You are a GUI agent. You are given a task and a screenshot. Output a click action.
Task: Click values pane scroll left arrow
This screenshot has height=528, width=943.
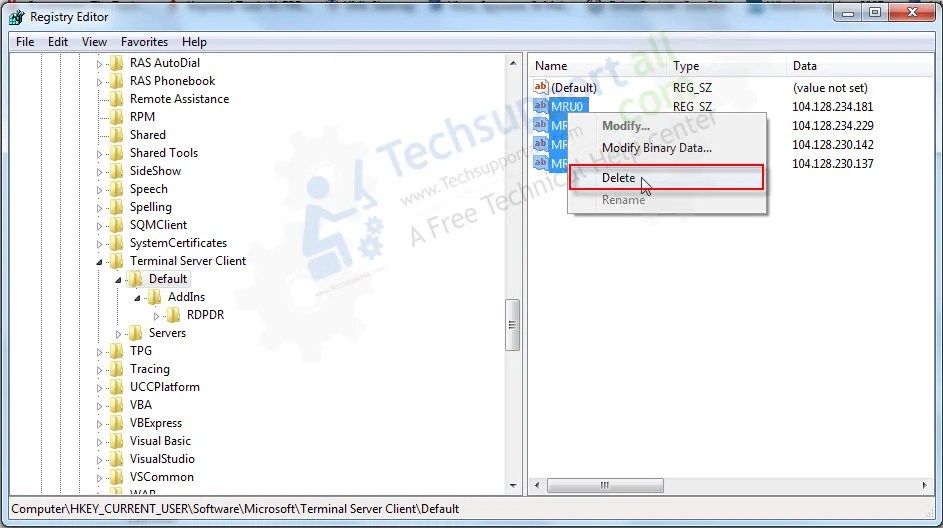click(537, 485)
